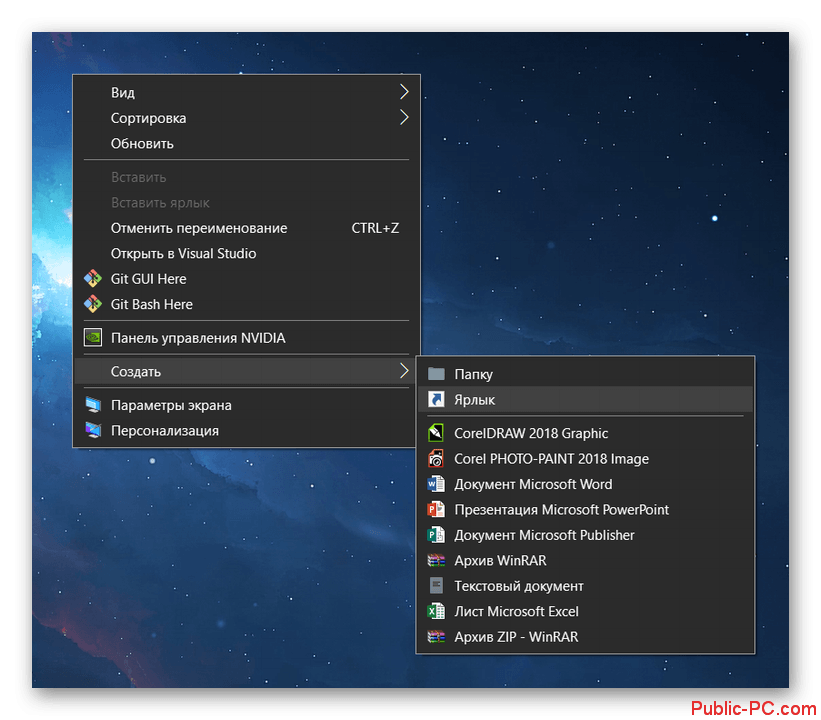Open Персонализация
The width and height of the screenshot is (821, 720).
(246, 430)
